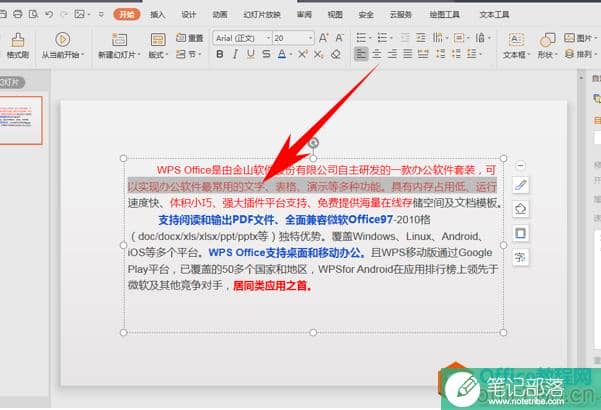The width and height of the screenshot is (601, 410).
Task: Open the Section (节) dropdown
Action: point(189,54)
